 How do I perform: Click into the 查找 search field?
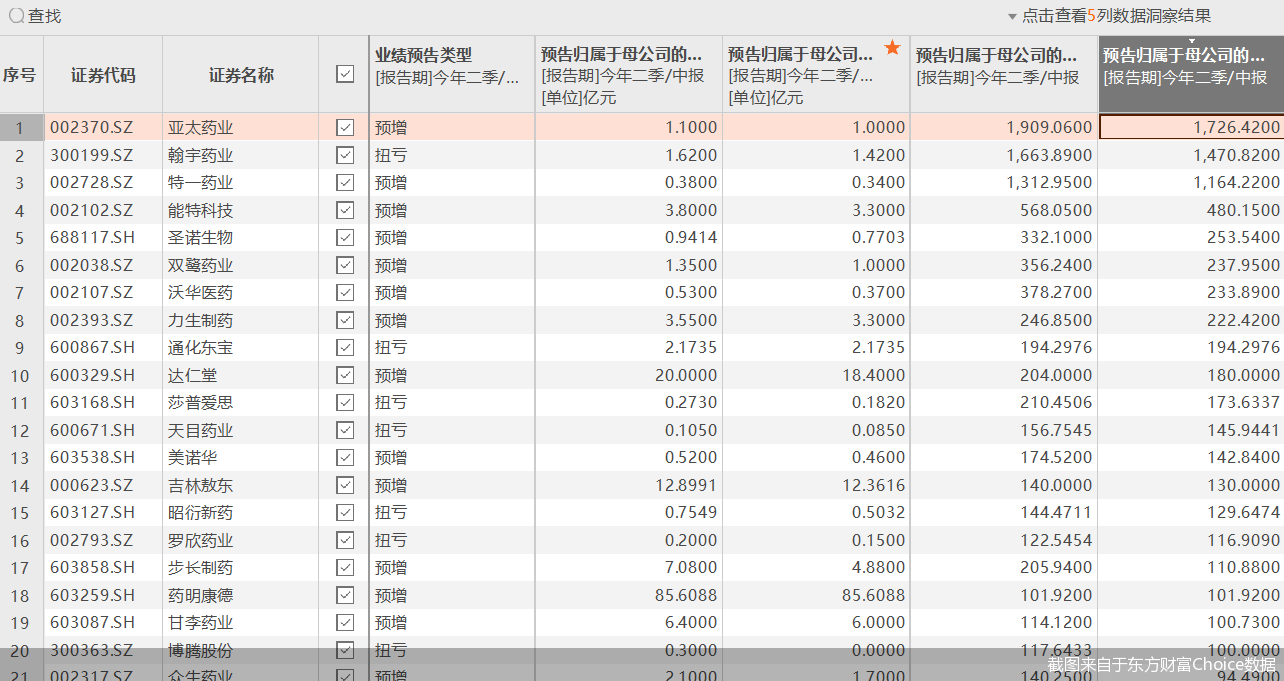45,16
